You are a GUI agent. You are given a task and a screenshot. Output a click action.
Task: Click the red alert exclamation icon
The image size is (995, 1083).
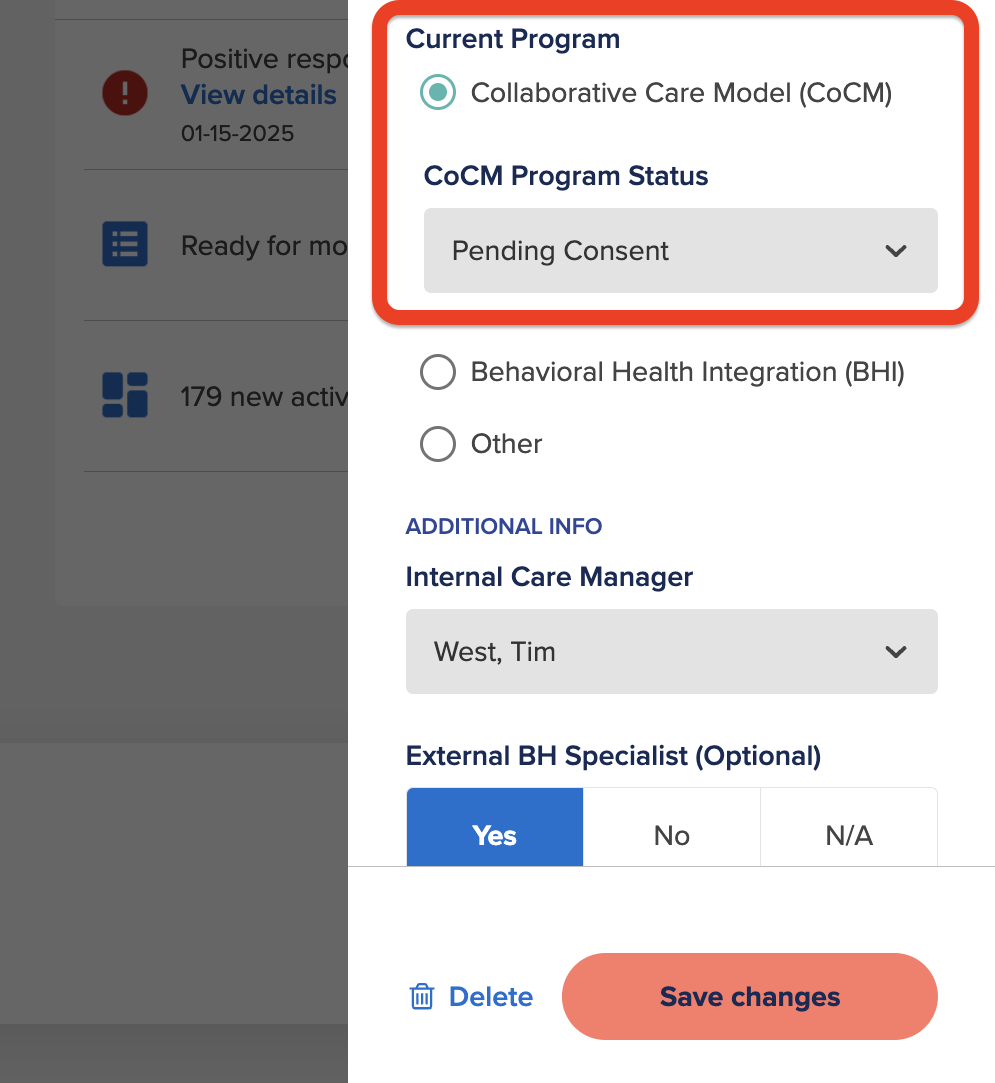coord(125,93)
